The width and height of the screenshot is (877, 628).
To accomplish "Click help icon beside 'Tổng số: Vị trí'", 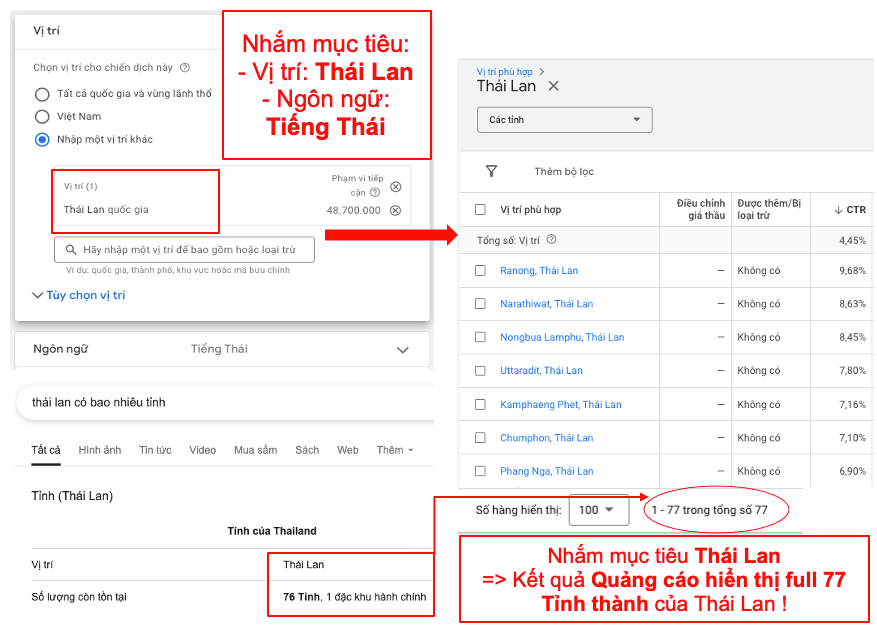I will click(x=551, y=239).
